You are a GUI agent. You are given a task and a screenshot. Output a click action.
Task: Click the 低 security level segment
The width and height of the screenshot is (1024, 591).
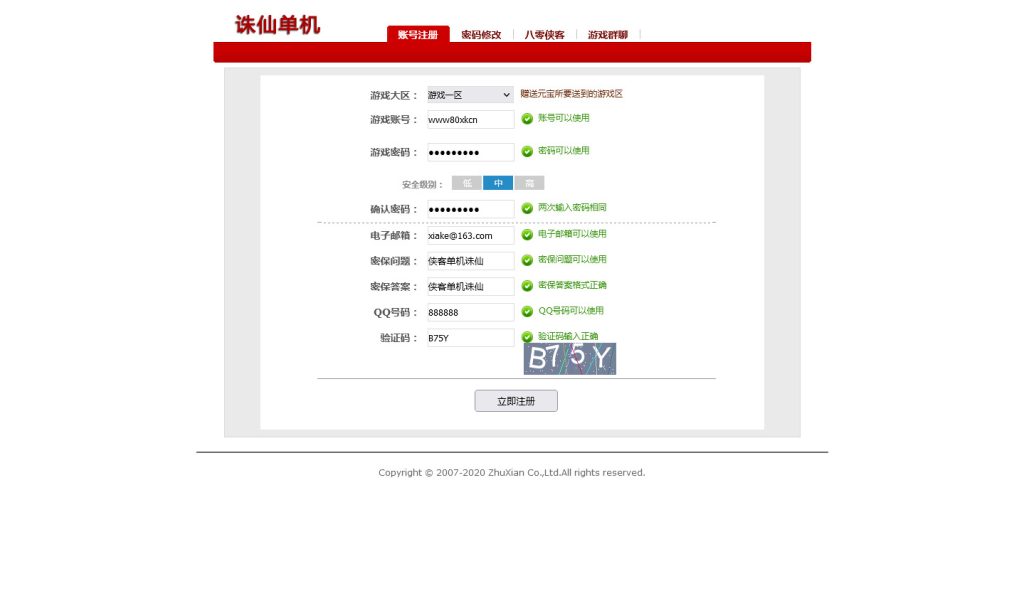click(466, 183)
